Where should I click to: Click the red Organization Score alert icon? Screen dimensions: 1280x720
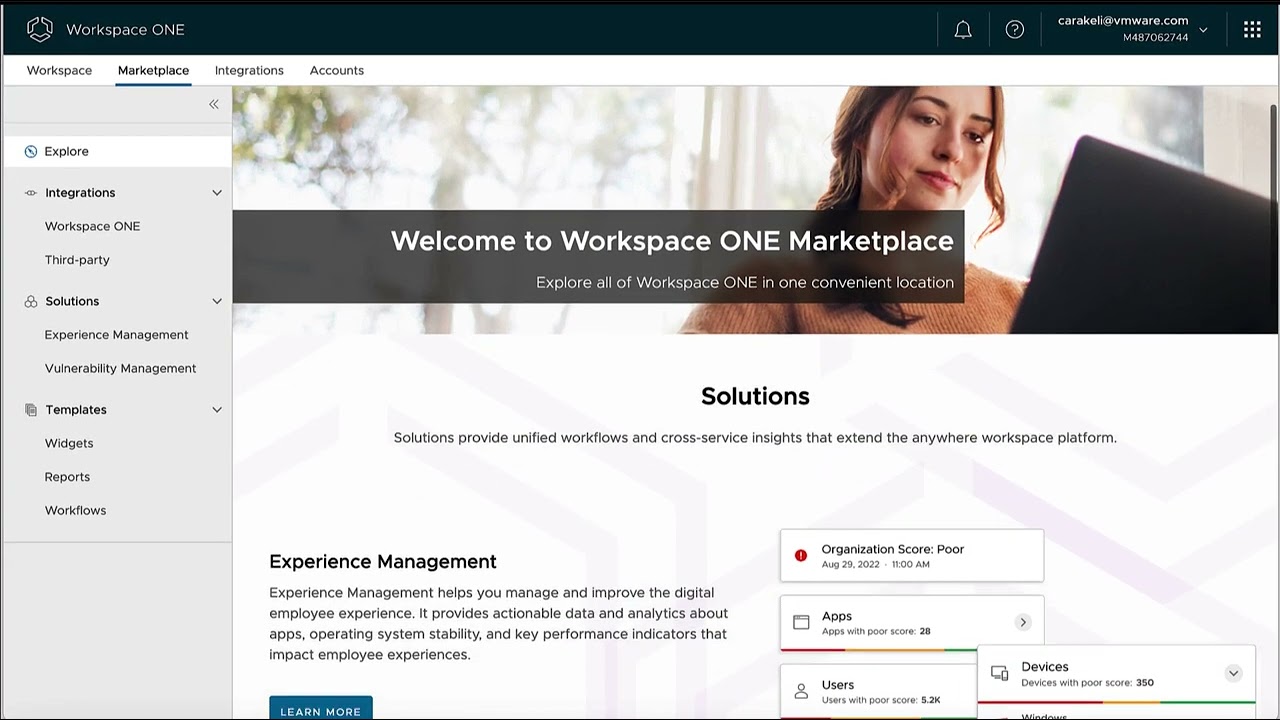tap(801, 556)
